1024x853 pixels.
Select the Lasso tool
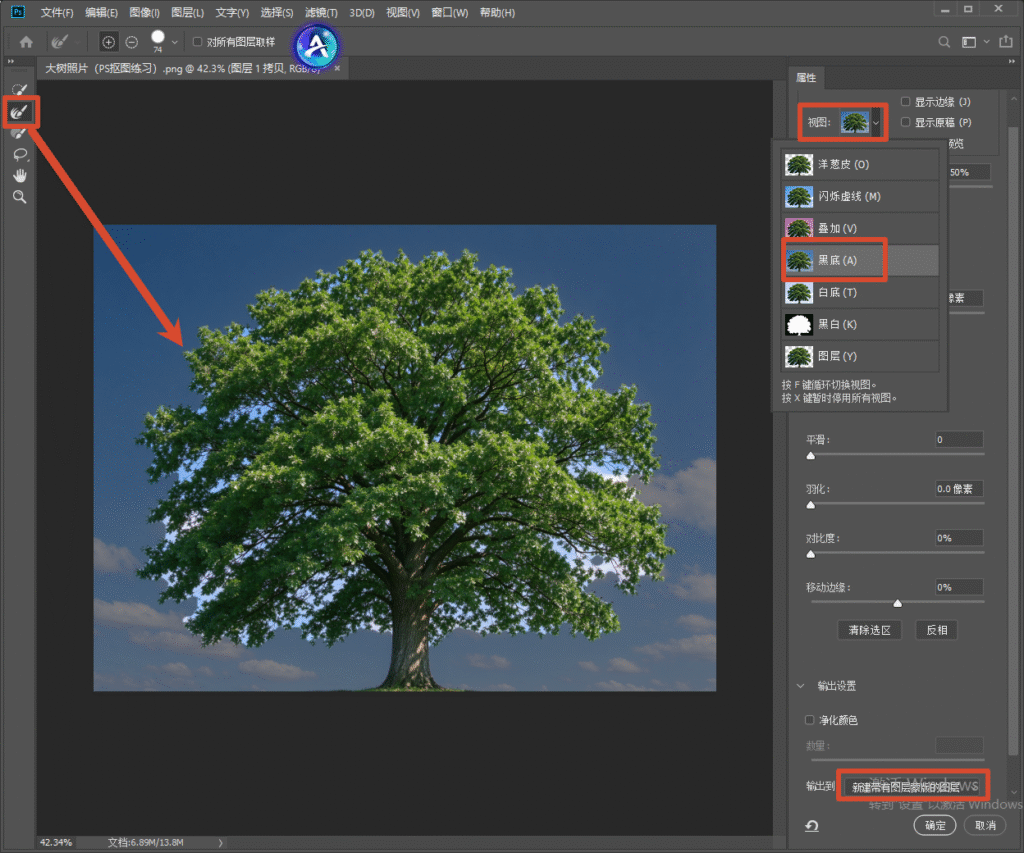[20, 155]
